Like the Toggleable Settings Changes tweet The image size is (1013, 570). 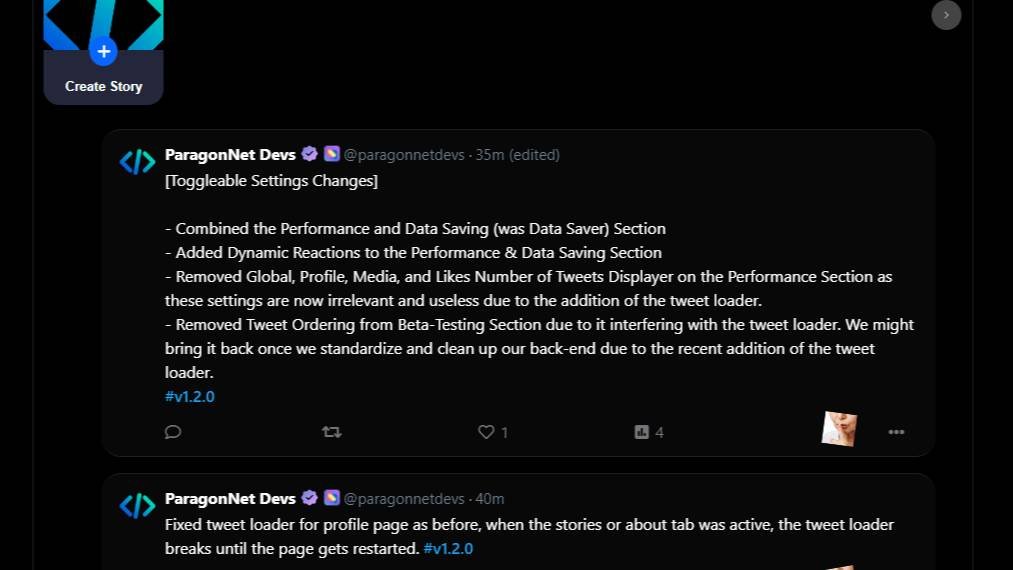[486, 432]
